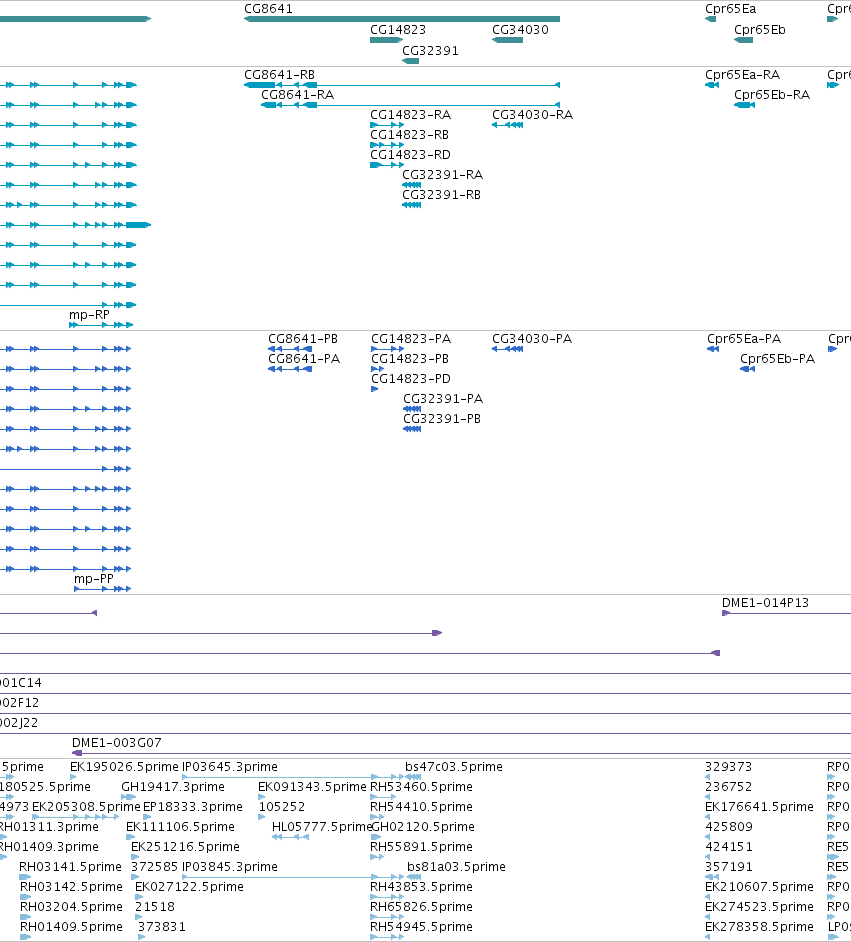Open EST RH03141.5prime
Viewport: 851px width, 942px height.
tap(70, 866)
